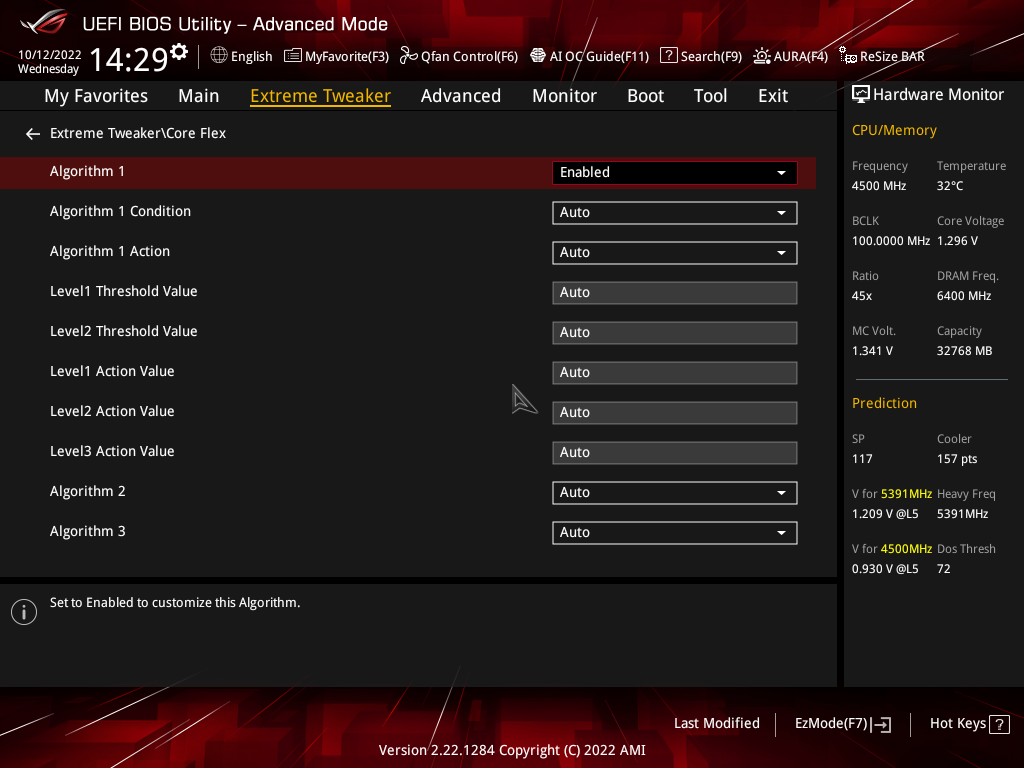Select Algorithm 1 Action label
The image size is (1024, 768).
tap(110, 251)
